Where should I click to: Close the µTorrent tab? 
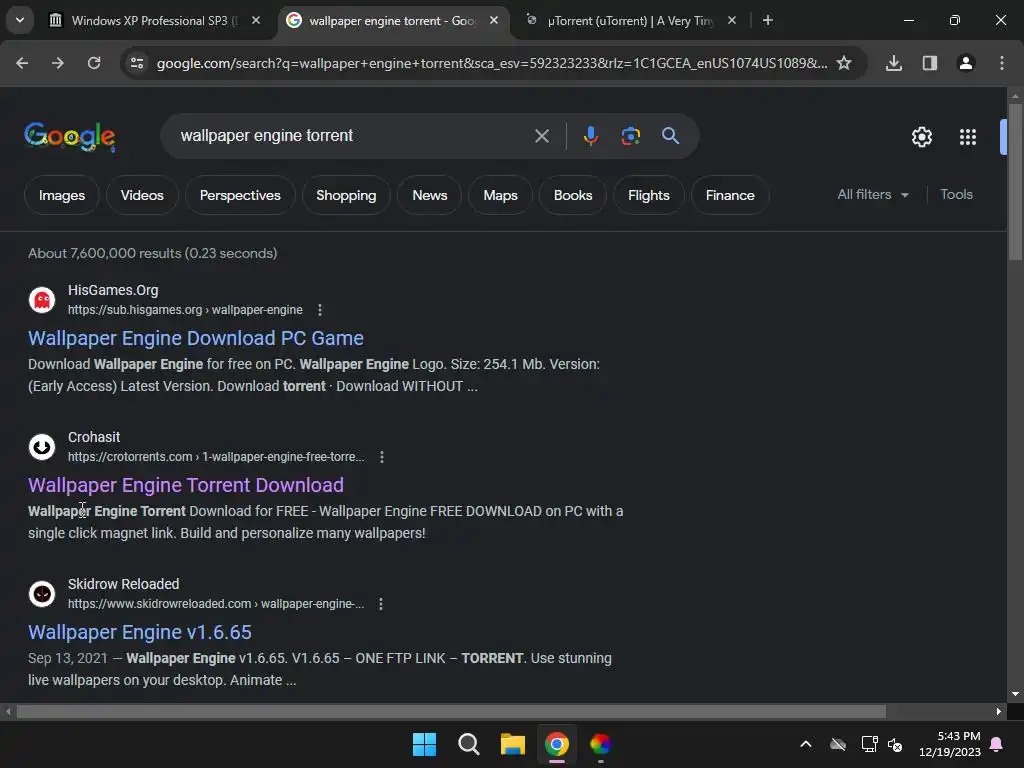coord(731,20)
